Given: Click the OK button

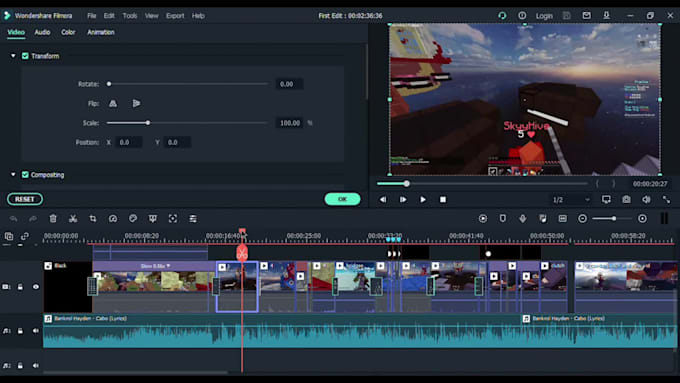Looking at the screenshot, I should coord(342,199).
